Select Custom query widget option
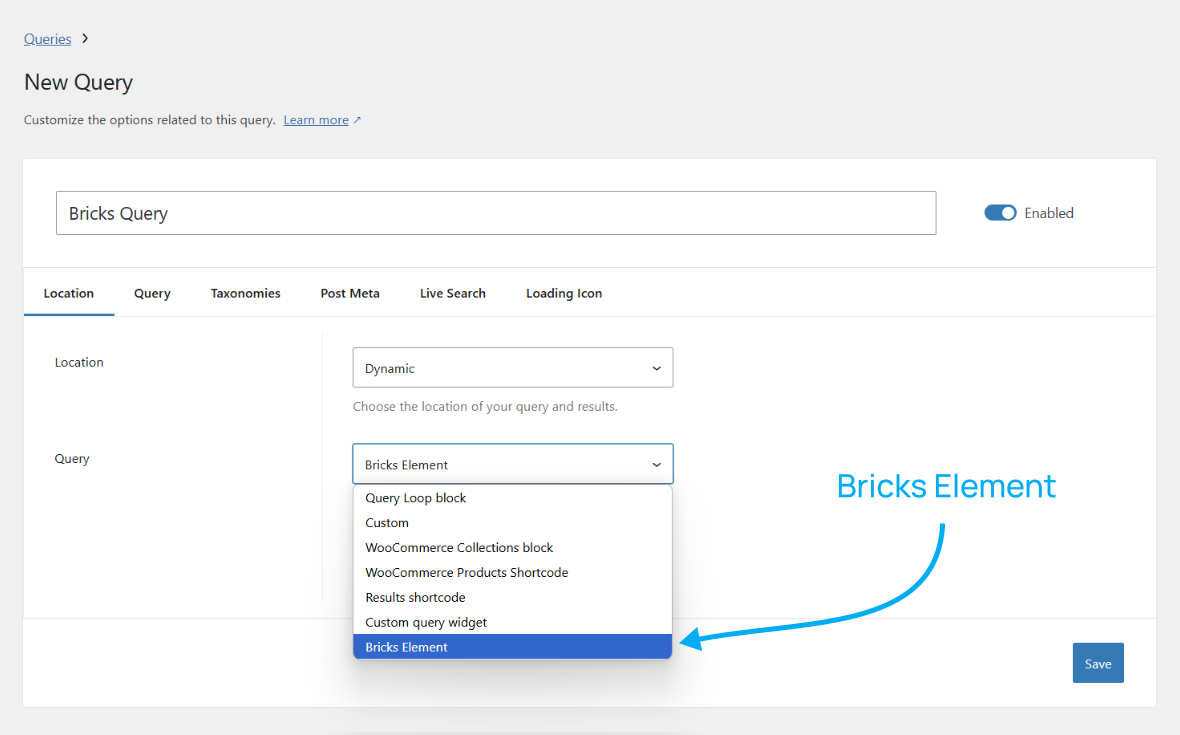Viewport: 1180px width, 735px height. click(x=512, y=622)
